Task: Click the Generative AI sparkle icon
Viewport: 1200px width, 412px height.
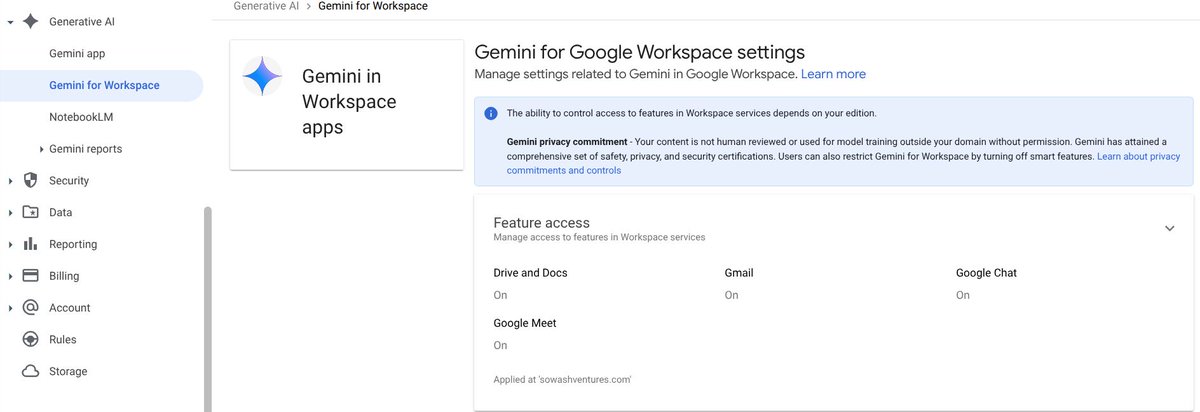Action: 30,21
